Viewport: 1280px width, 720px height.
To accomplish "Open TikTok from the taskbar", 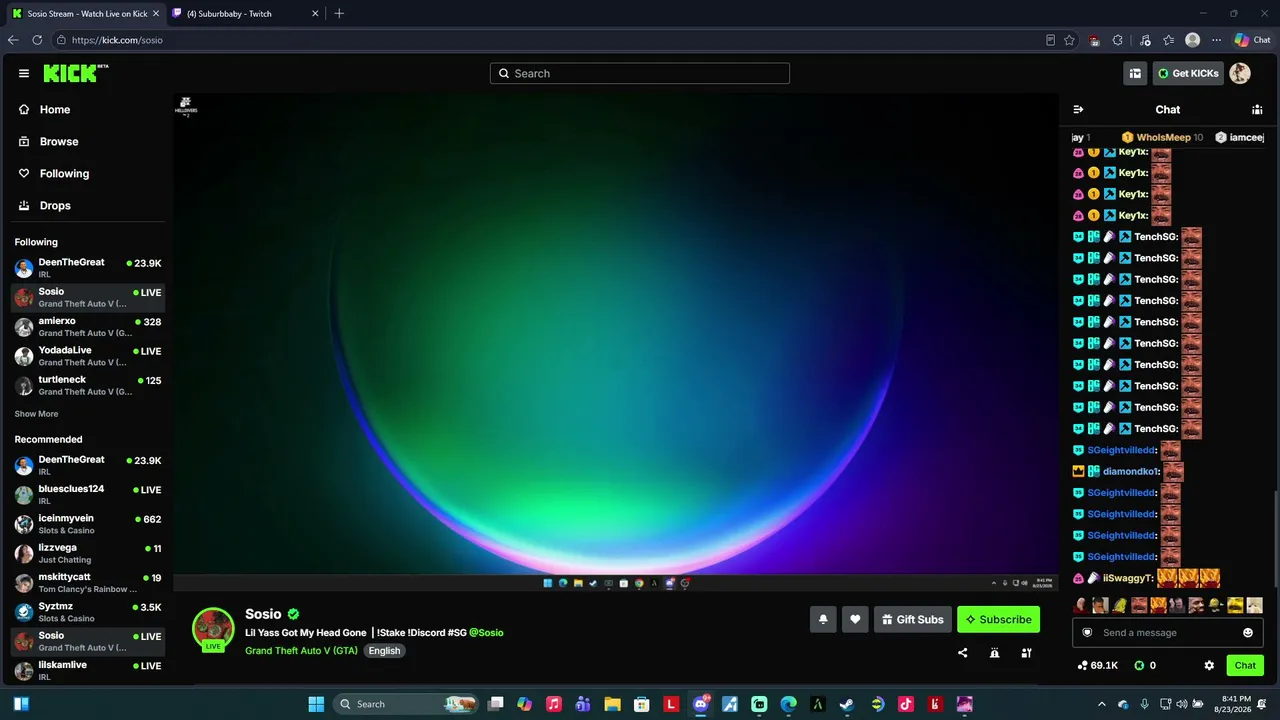I will (905, 704).
